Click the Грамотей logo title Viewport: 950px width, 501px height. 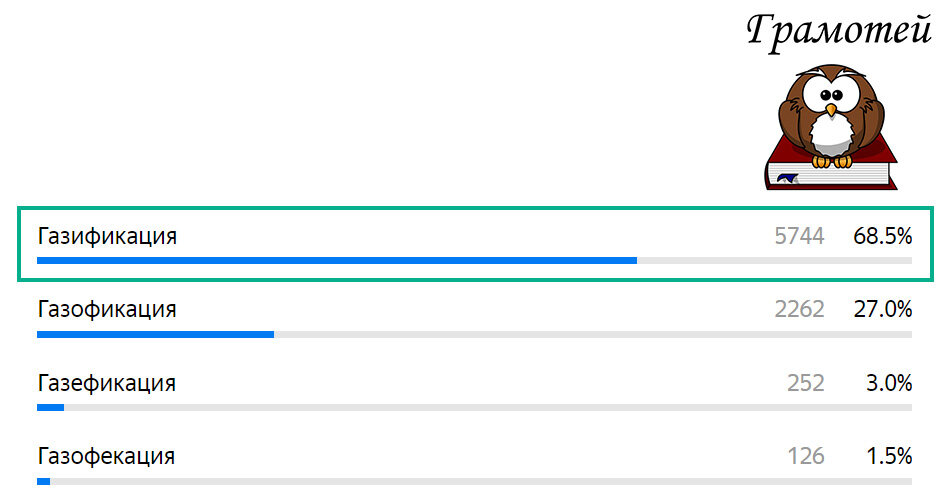[839, 30]
